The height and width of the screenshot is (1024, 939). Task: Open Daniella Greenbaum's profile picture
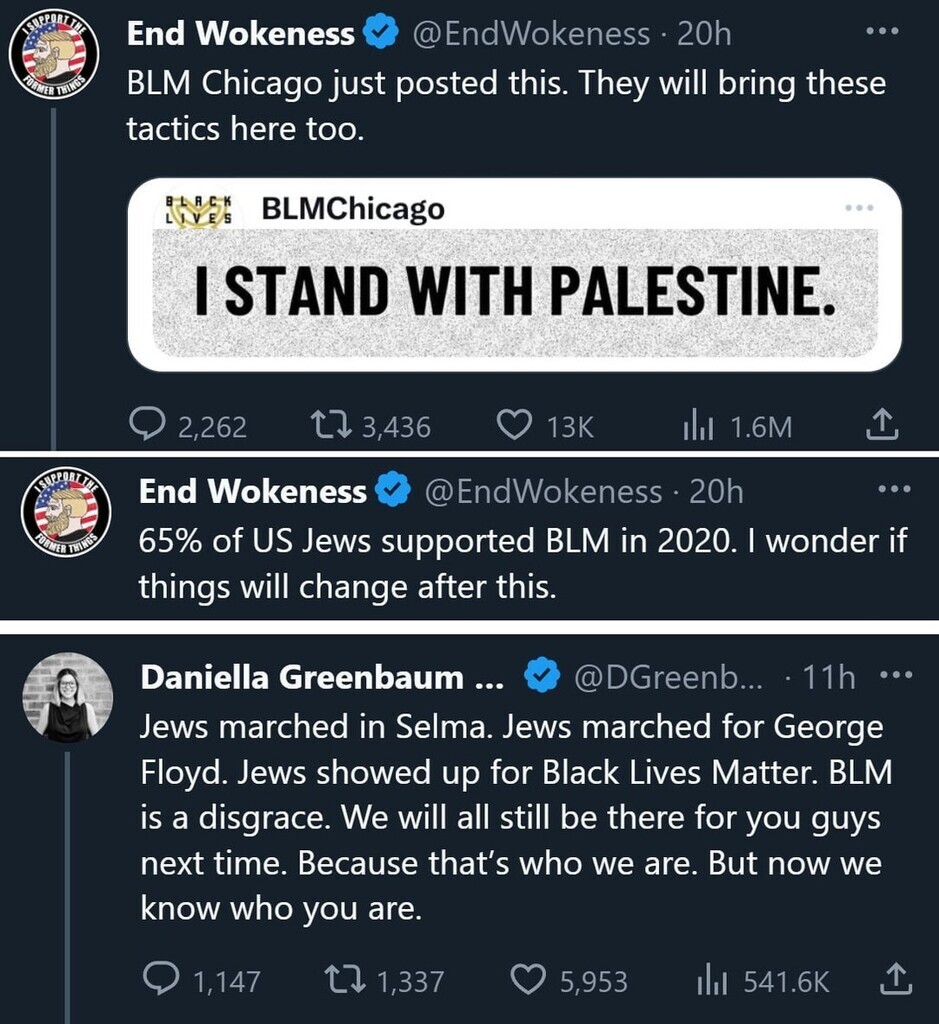click(67, 698)
